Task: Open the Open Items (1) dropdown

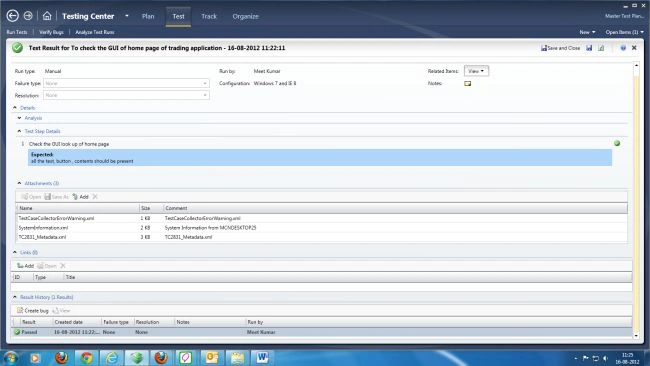Action: point(624,32)
